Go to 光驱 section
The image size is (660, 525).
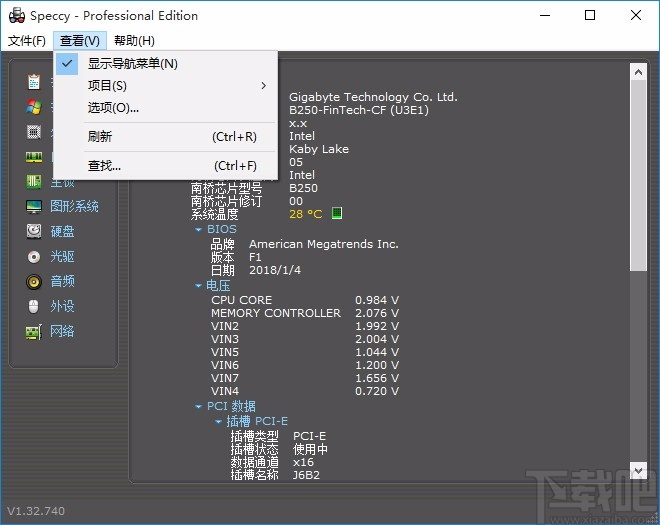point(62,256)
